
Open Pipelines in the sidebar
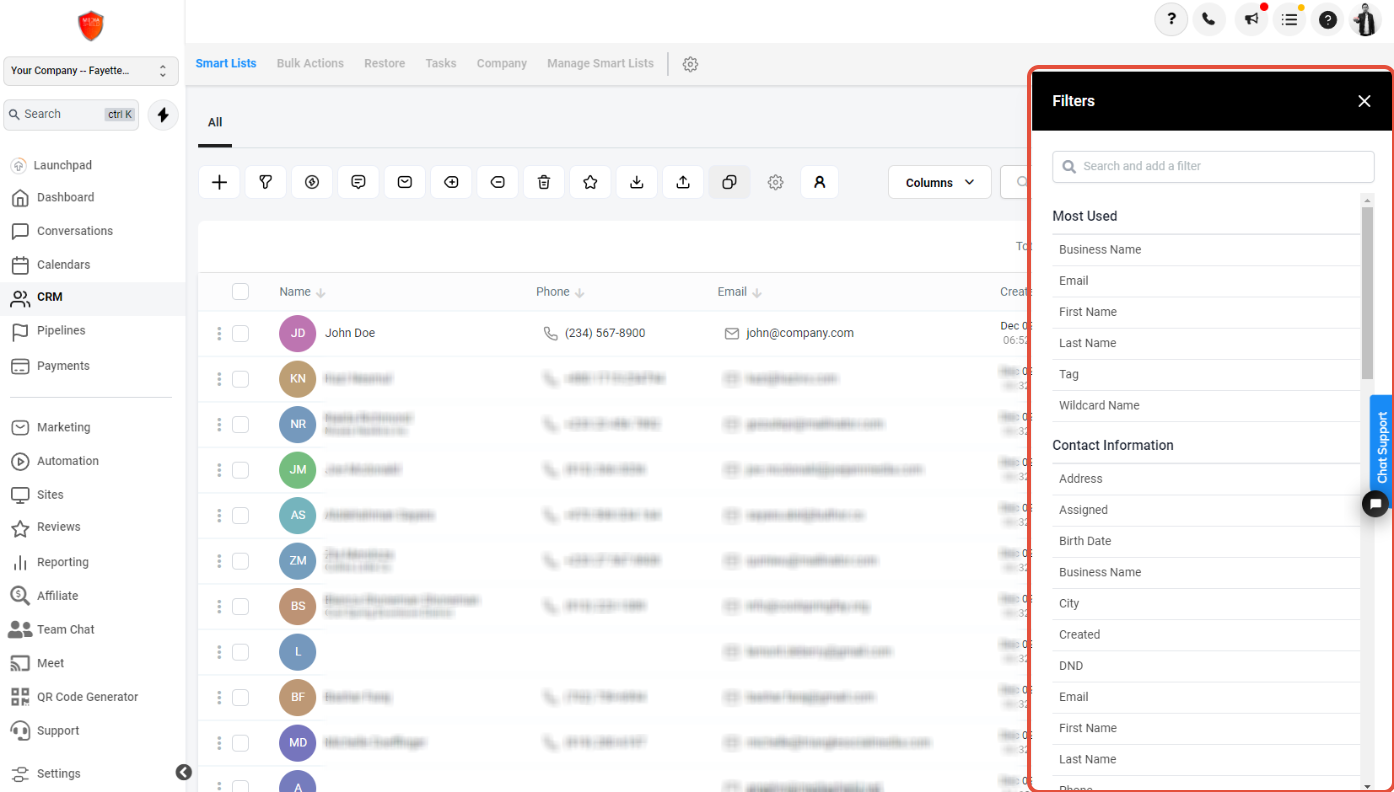(x=61, y=331)
